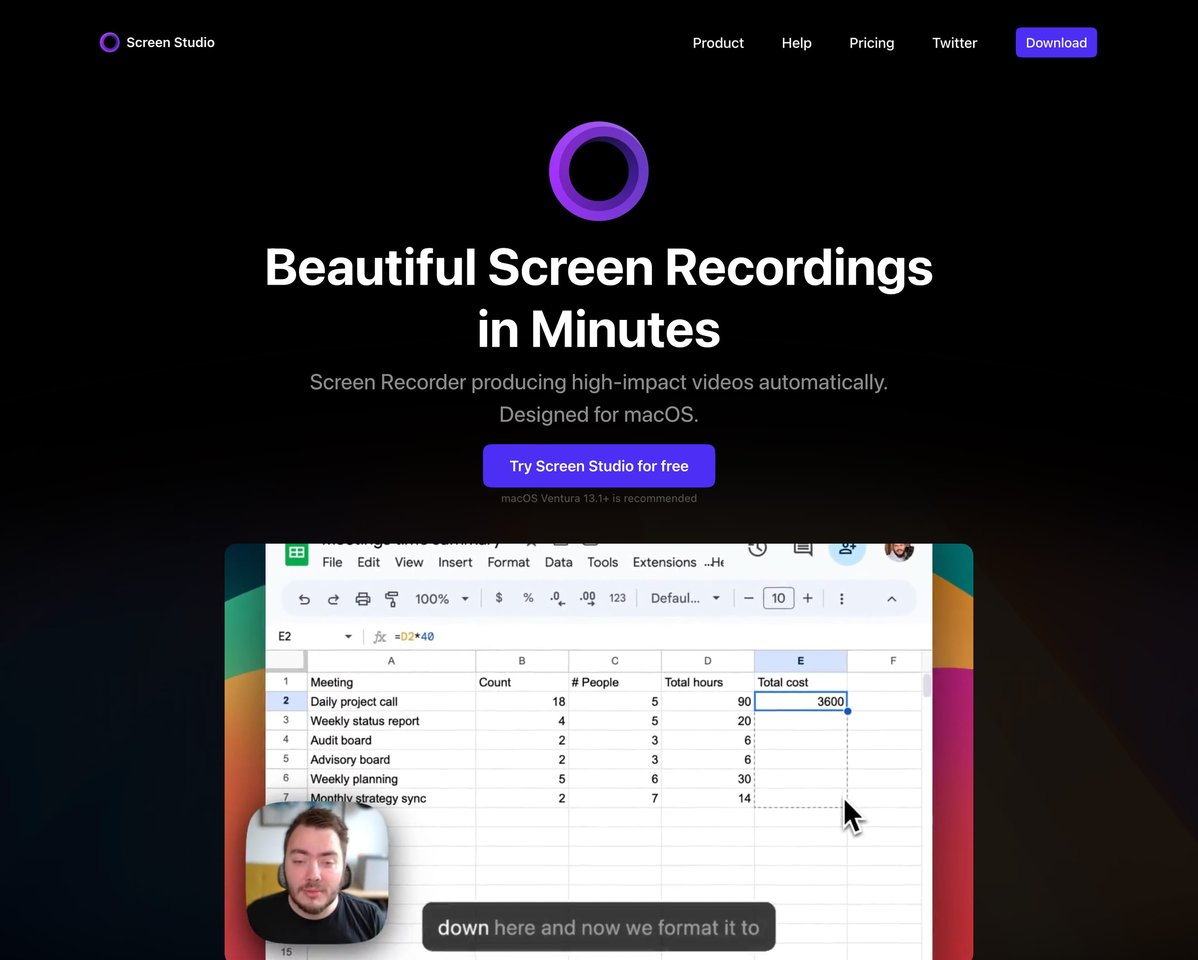Open version history via the clock icon

click(x=757, y=548)
